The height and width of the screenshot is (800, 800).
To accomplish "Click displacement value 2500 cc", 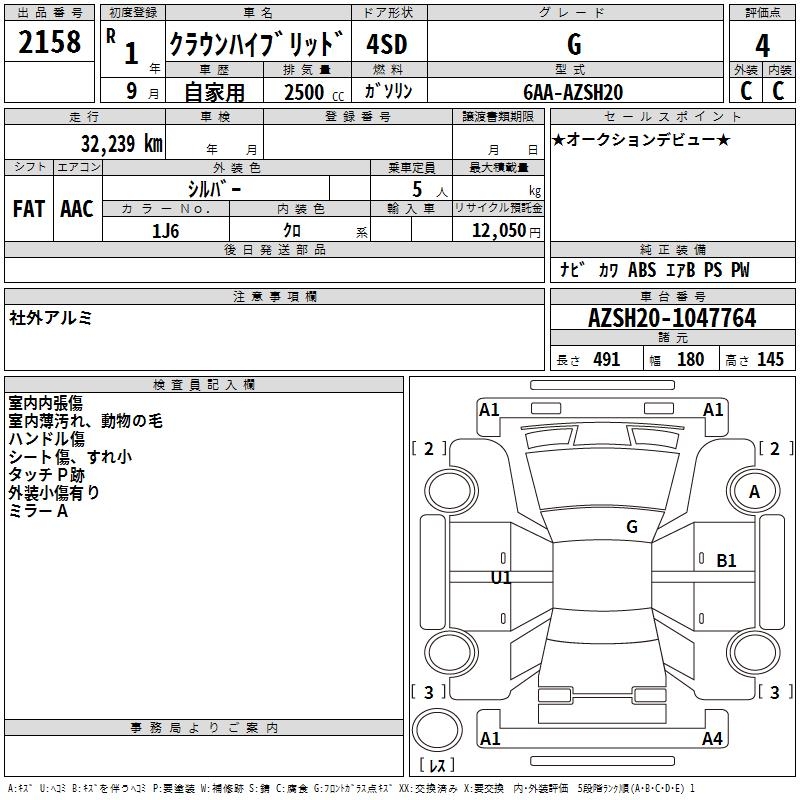I will click(314, 92).
